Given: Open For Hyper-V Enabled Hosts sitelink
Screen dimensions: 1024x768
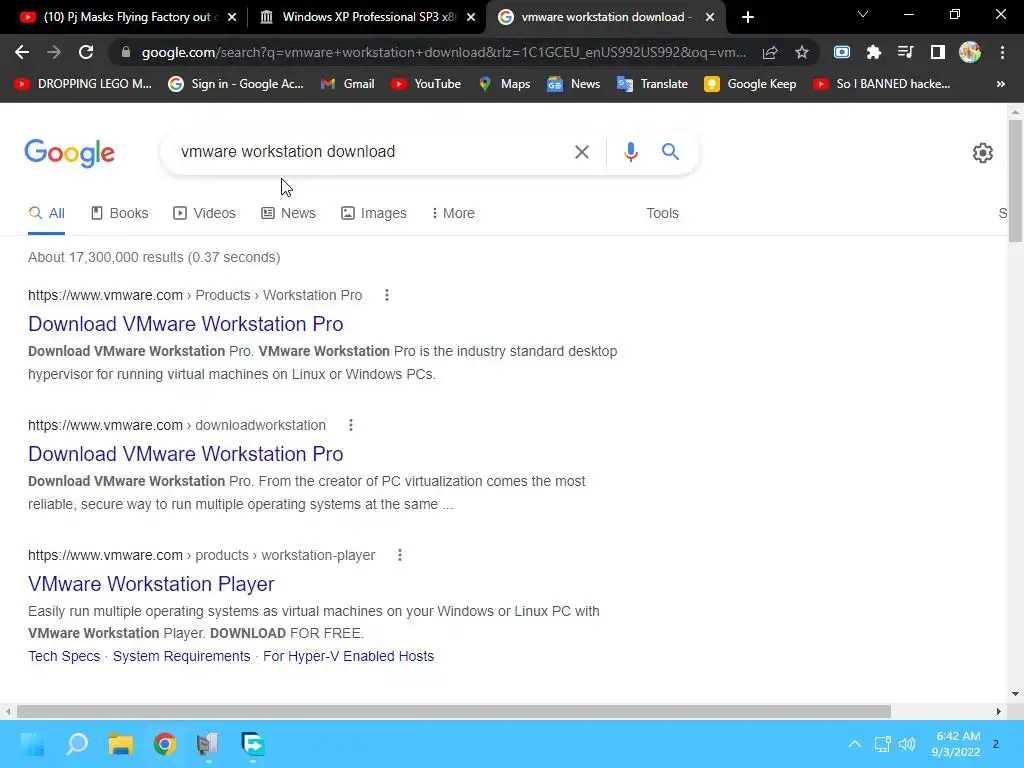Looking at the screenshot, I should pyautogui.click(x=348, y=656).
